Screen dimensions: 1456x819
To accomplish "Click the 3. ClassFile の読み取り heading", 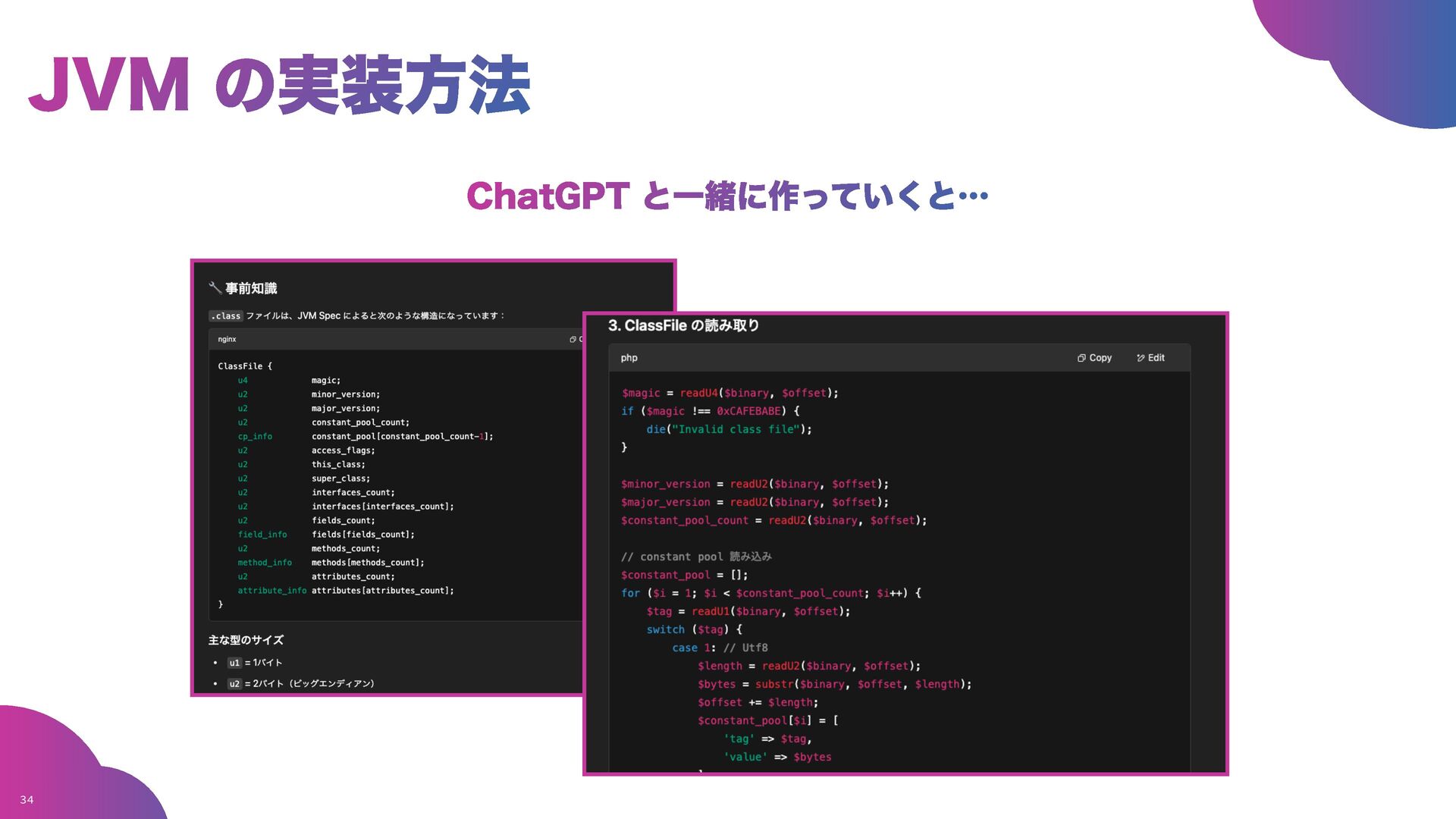I will click(x=683, y=325).
